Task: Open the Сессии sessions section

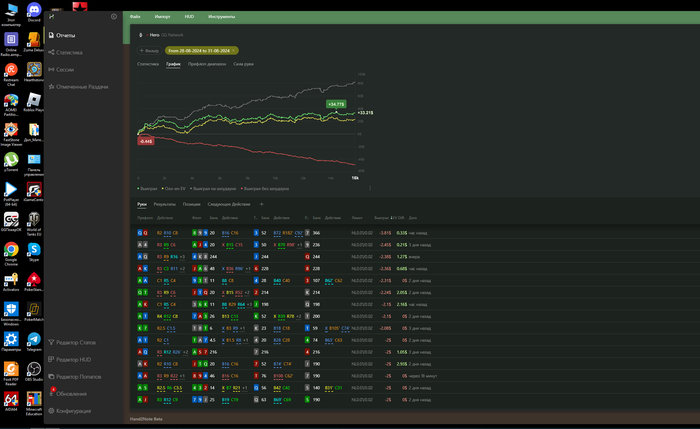Action: [x=67, y=69]
